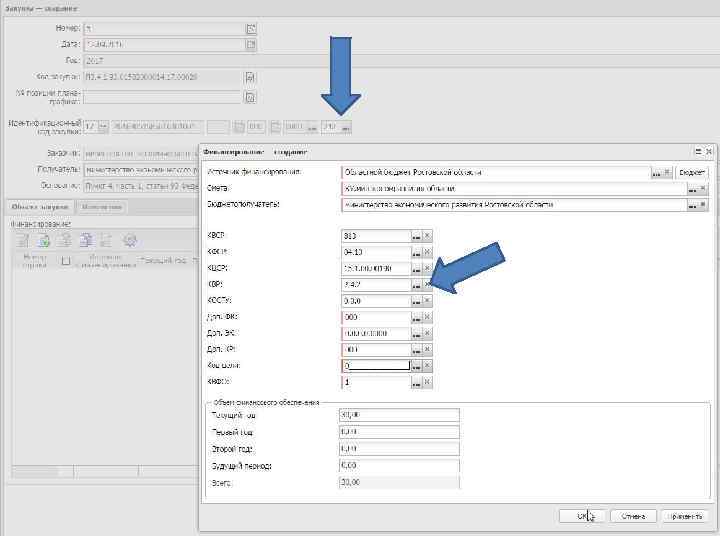Confirm the financing dialog with OK button
The height and width of the screenshot is (540, 720).
tap(583, 516)
